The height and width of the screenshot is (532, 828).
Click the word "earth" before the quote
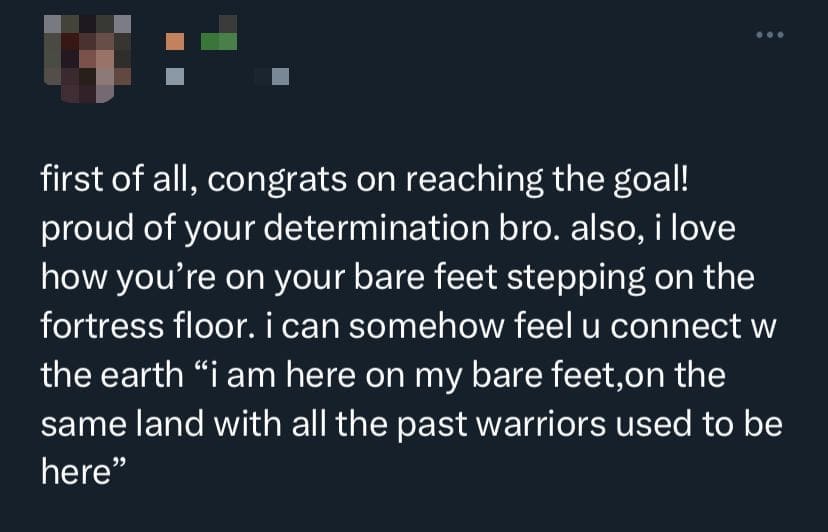tap(141, 375)
